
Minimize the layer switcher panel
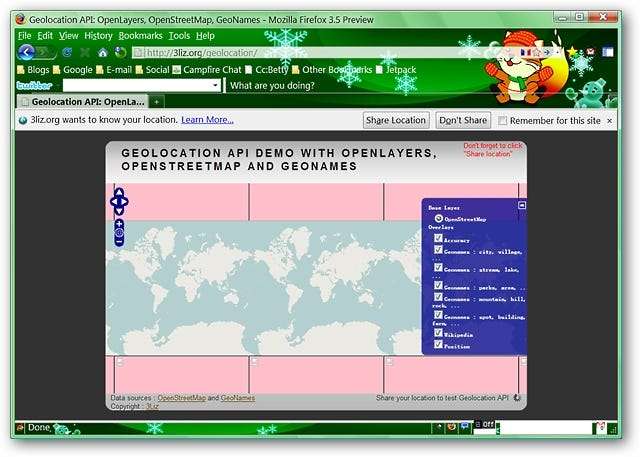521,205
